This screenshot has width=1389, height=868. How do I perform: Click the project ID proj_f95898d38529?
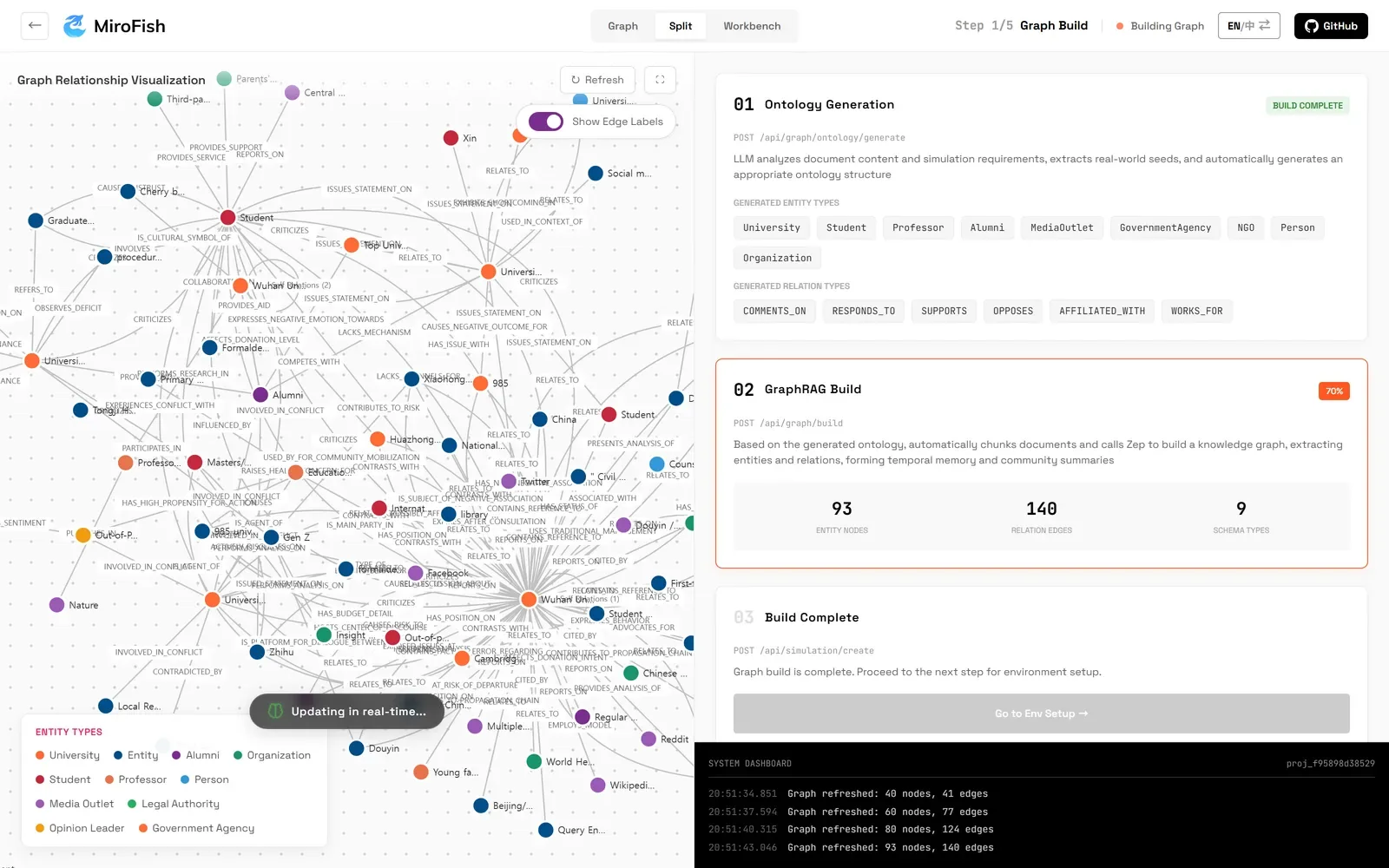click(x=1330, y=764)
